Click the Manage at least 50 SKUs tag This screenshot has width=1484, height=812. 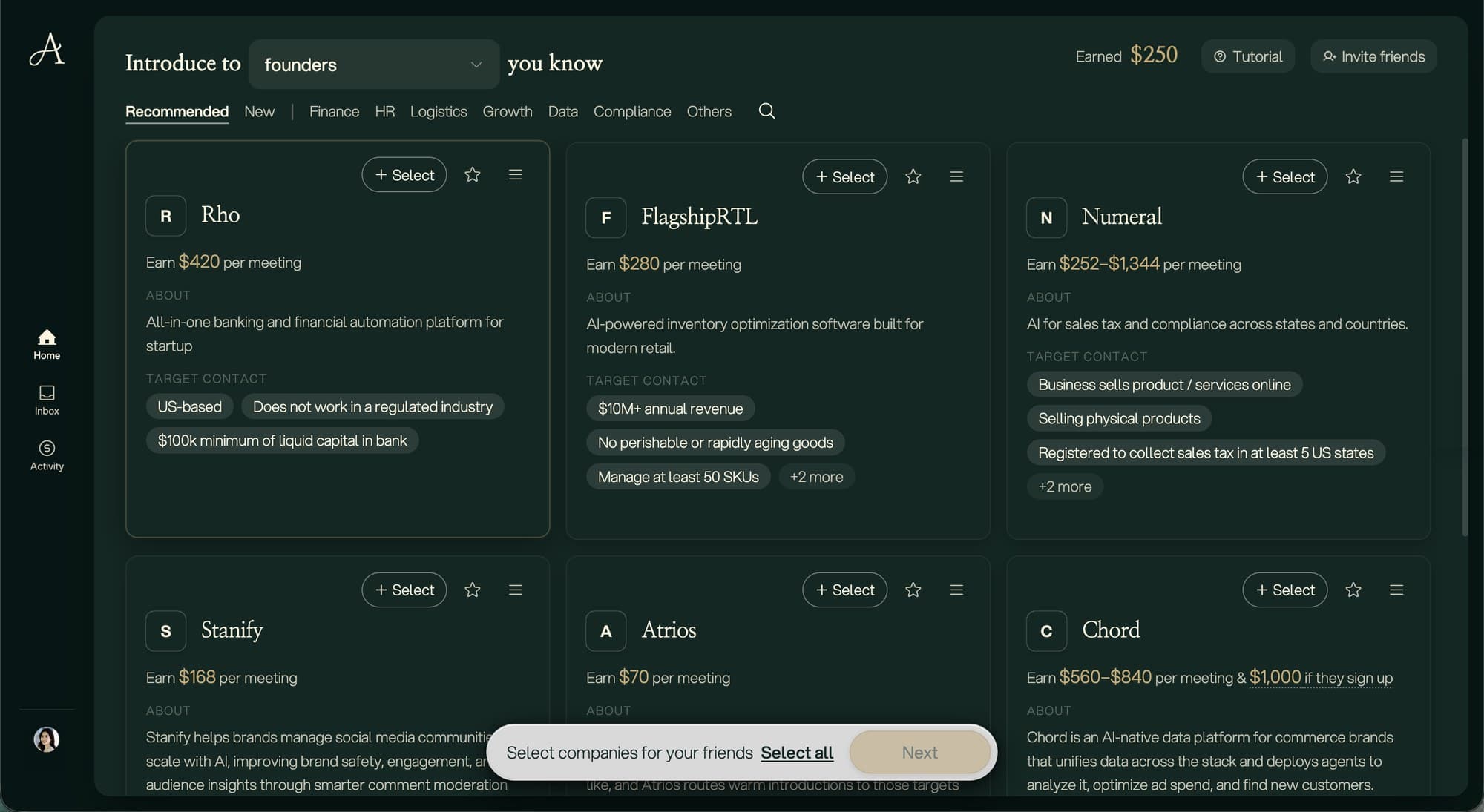tap(678, 477)
